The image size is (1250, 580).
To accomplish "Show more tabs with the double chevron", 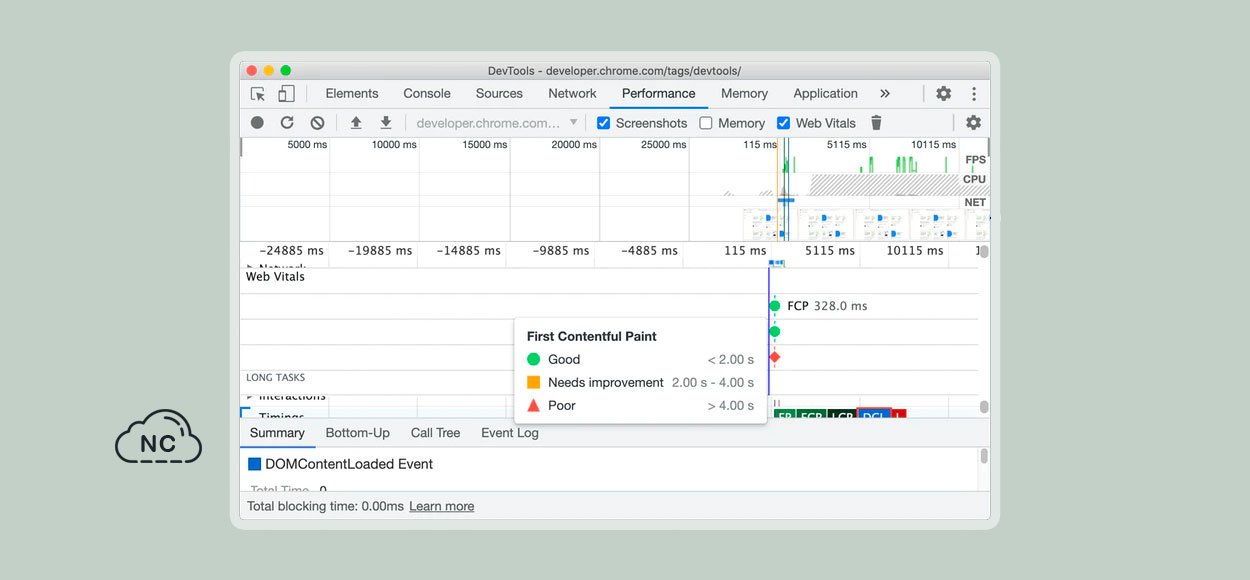I will [x=885, y=94].
